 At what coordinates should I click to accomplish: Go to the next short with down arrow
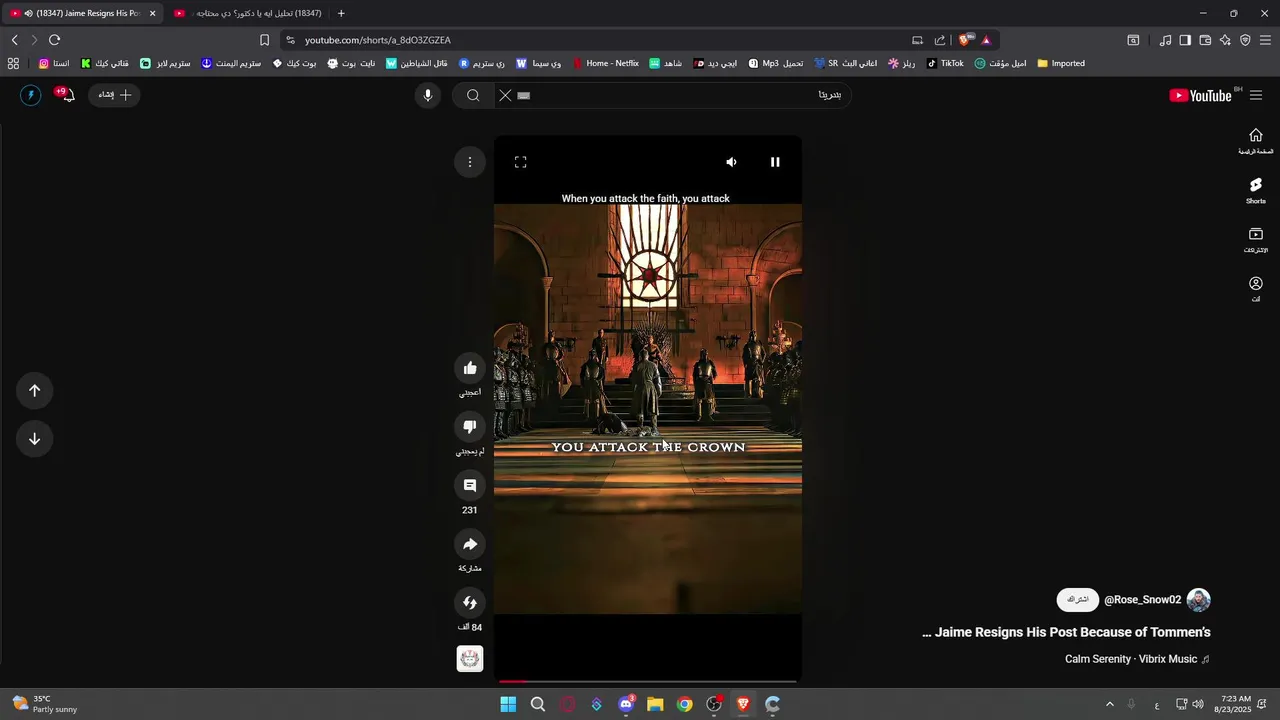click(x=34, y=439)
